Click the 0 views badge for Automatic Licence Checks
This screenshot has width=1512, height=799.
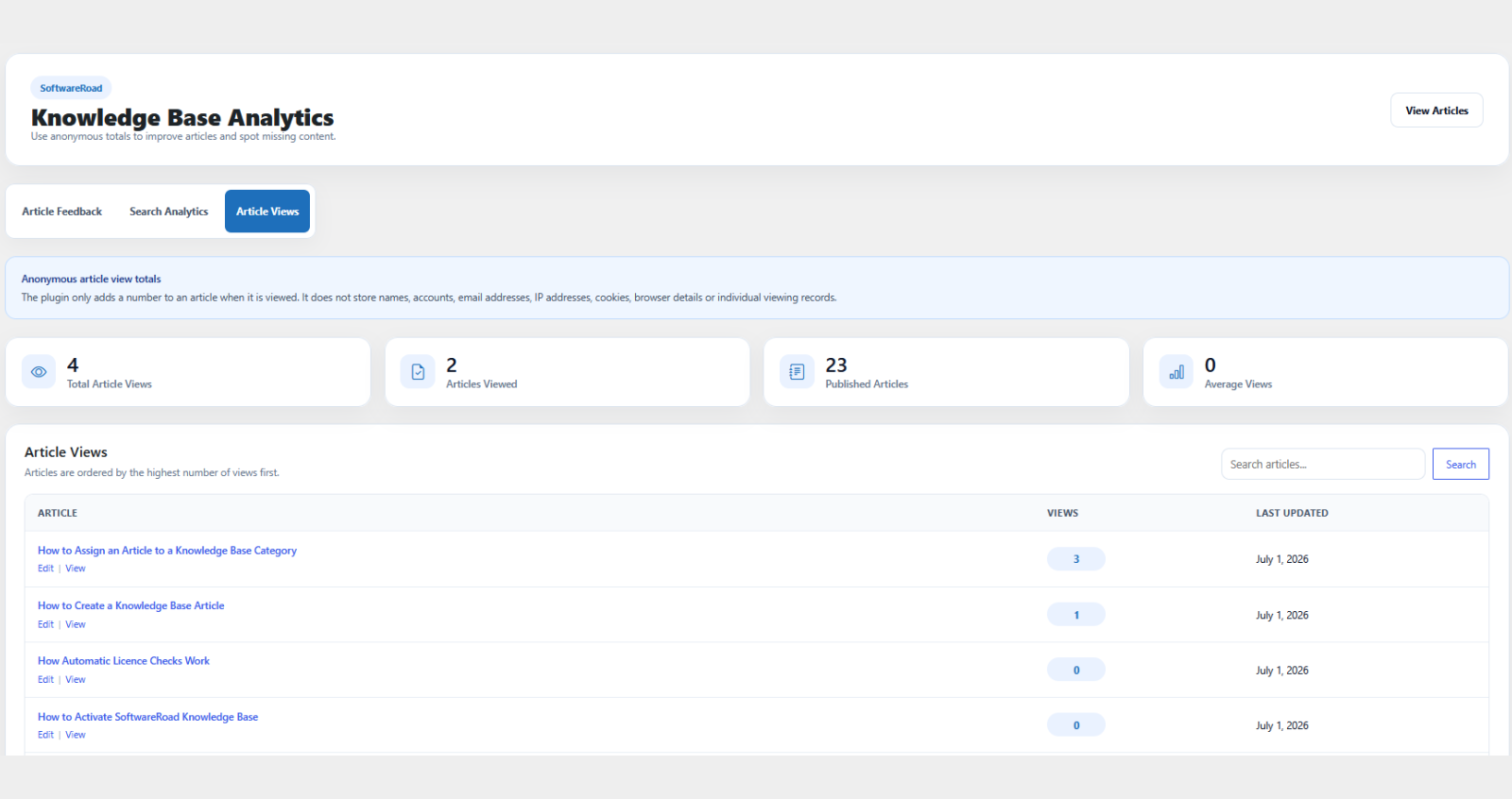[1076, 671]
